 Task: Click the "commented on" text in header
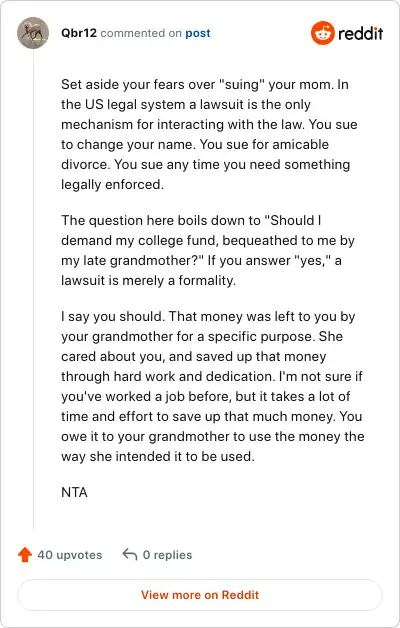click(141, 33)
